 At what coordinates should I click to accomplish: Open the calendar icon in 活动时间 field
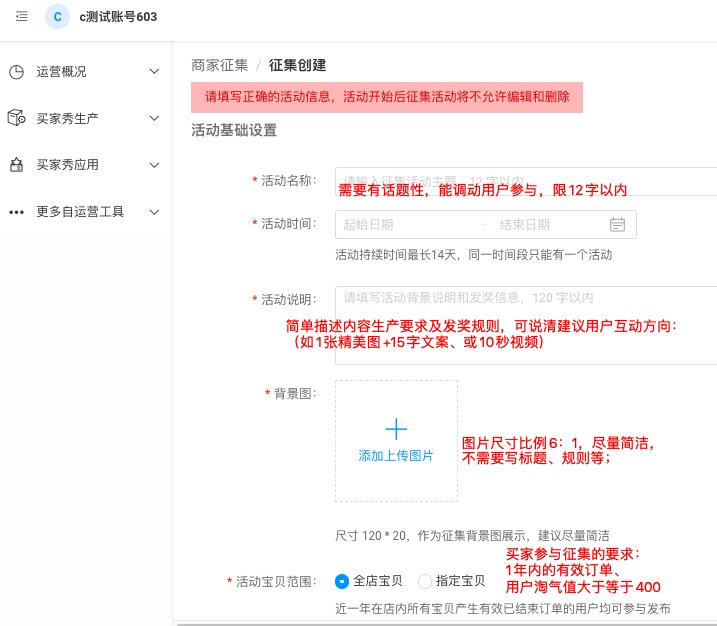point(617,225)
